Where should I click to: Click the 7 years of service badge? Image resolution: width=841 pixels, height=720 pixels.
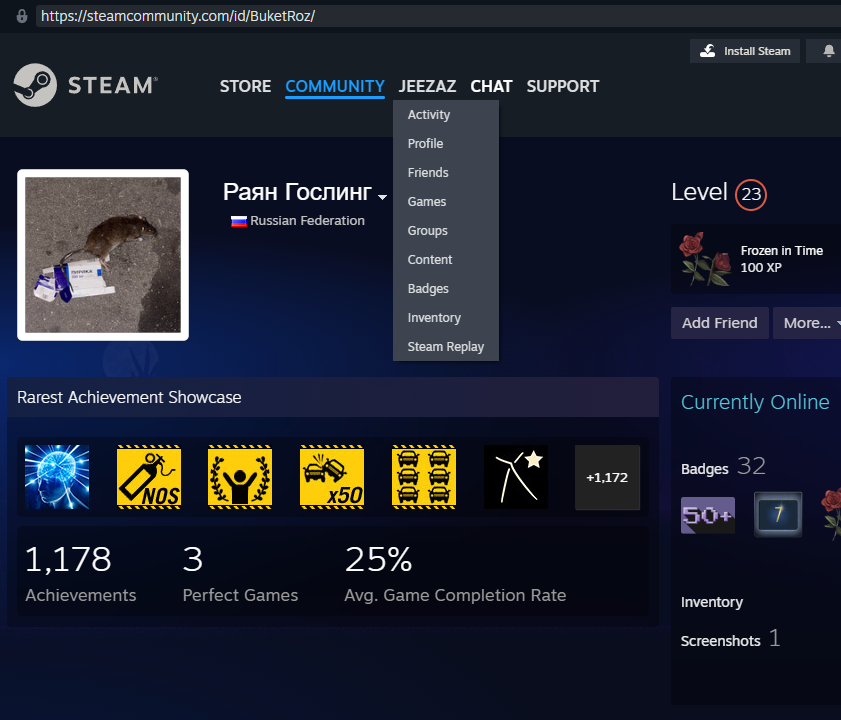click(778, 515)
